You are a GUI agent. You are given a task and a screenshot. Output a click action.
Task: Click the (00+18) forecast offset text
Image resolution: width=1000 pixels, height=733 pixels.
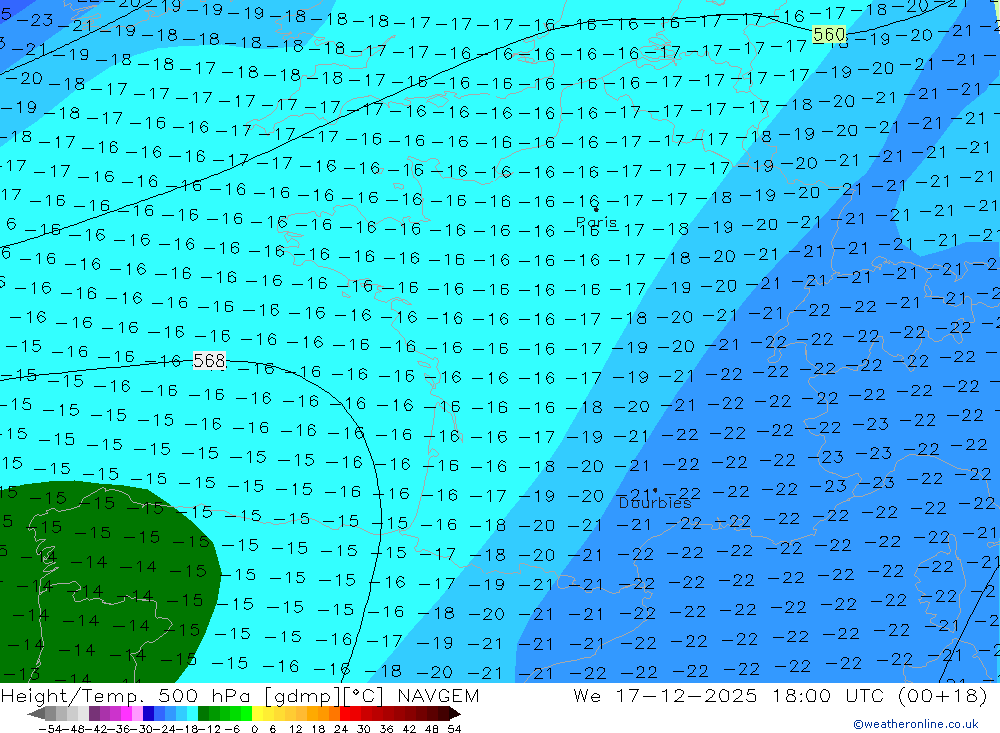click(943, 695)
